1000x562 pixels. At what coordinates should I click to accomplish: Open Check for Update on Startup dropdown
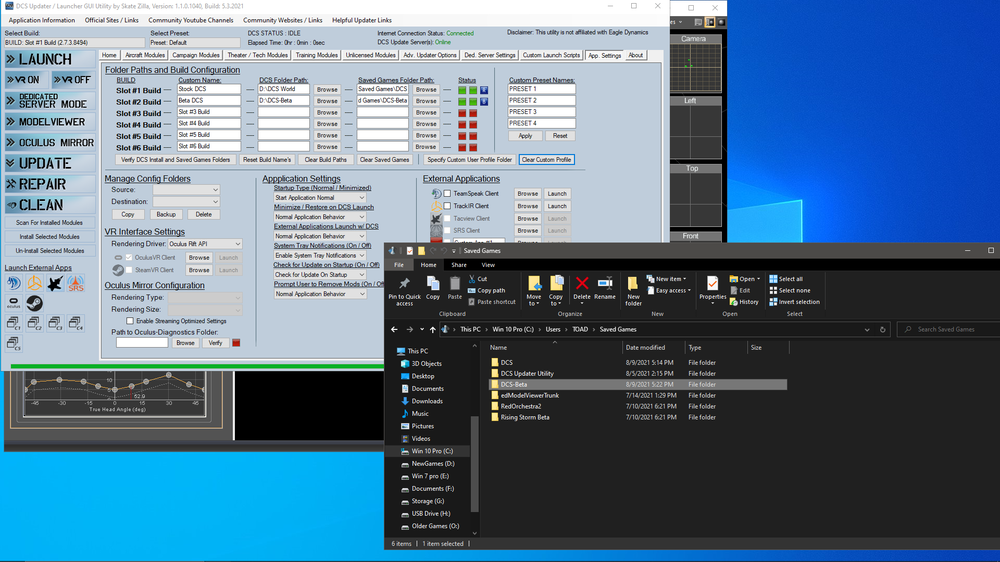click(320, 274)
